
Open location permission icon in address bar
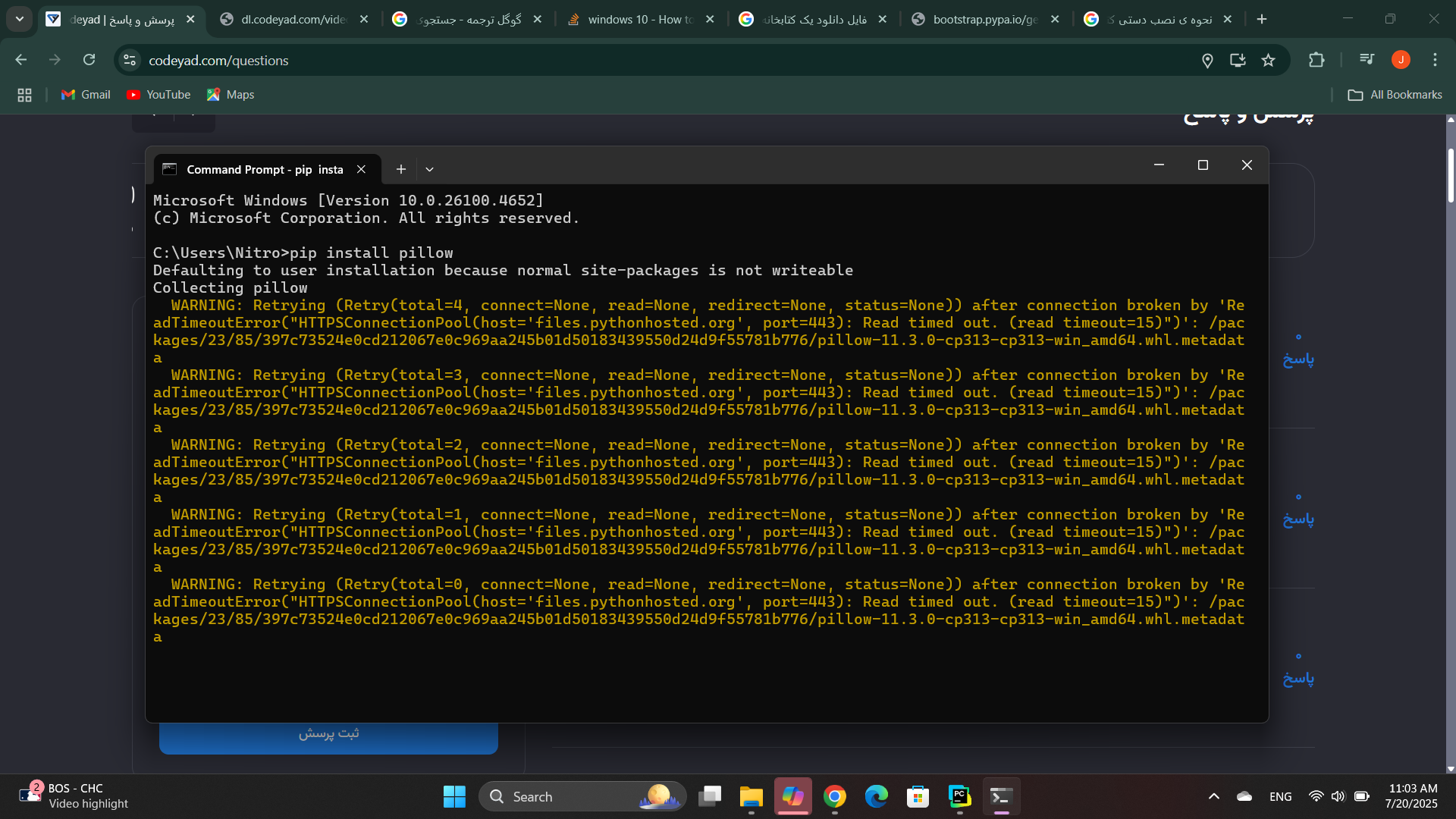click(1207, 60)
